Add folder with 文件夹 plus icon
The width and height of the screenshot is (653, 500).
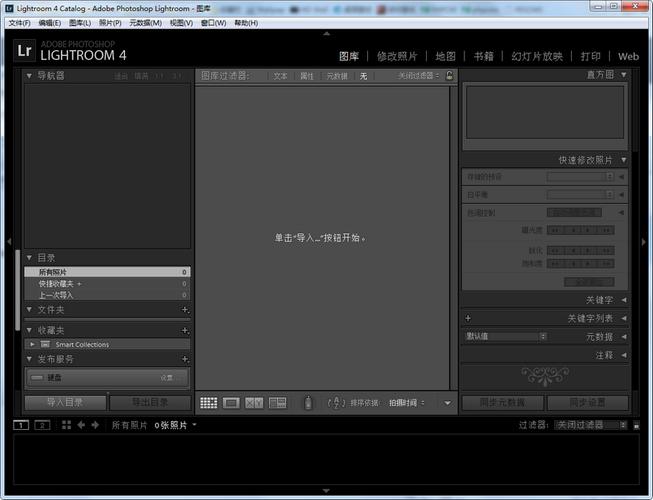185,310
